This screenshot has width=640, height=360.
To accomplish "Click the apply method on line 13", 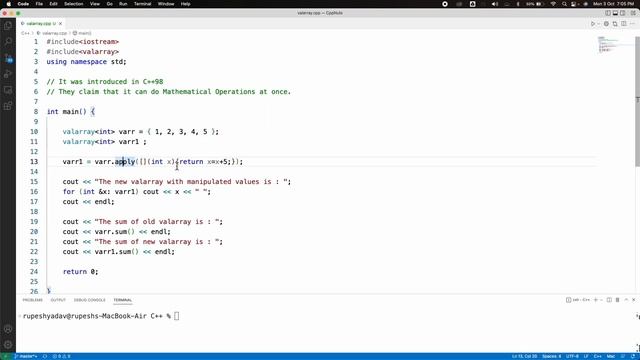I will [125, 162].
